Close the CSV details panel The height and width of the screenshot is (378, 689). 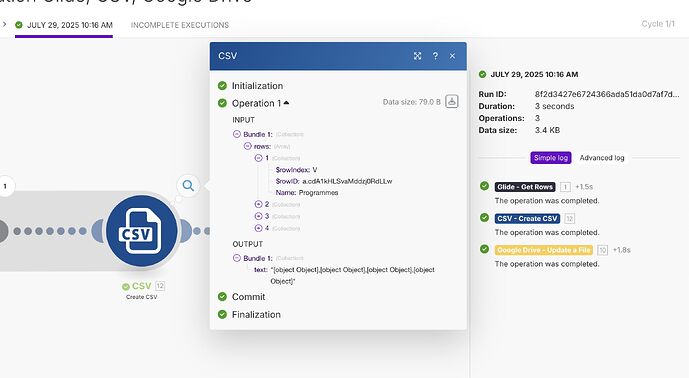[x=452, y=56]
